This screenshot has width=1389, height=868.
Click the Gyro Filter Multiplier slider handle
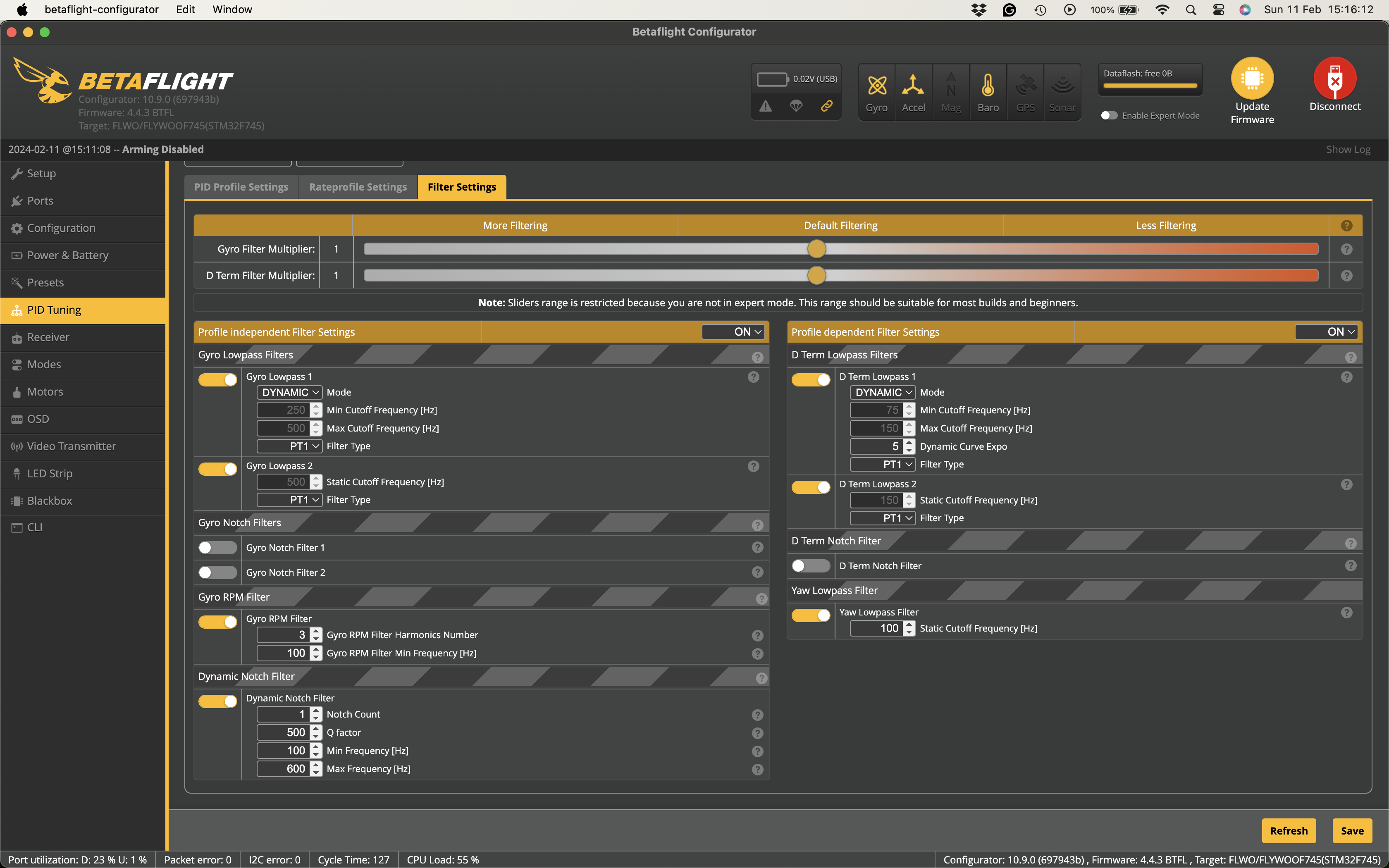816,249
